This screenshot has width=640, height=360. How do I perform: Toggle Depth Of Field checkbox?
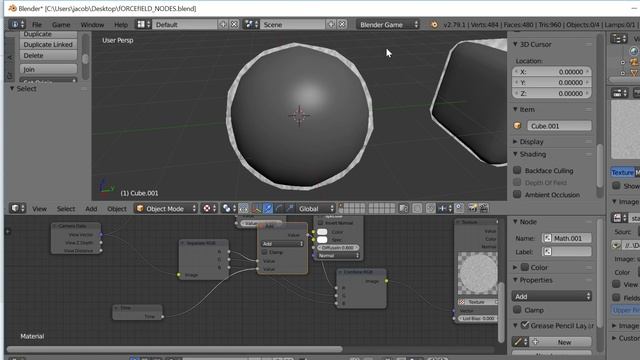click(517, 182)
